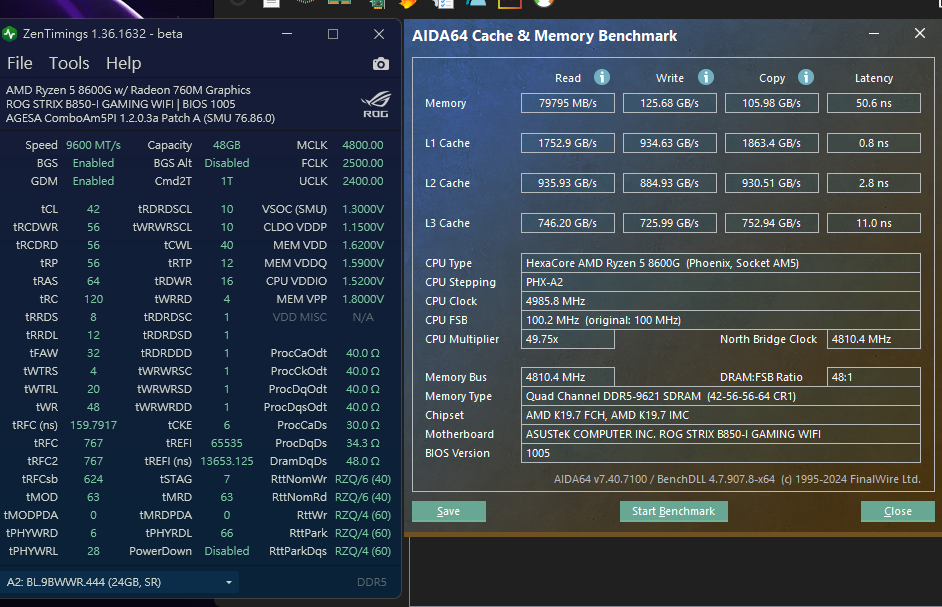Click the Save button in AIDA64
The height and width of the screenshot is (607, 942).
pos(449,511)
